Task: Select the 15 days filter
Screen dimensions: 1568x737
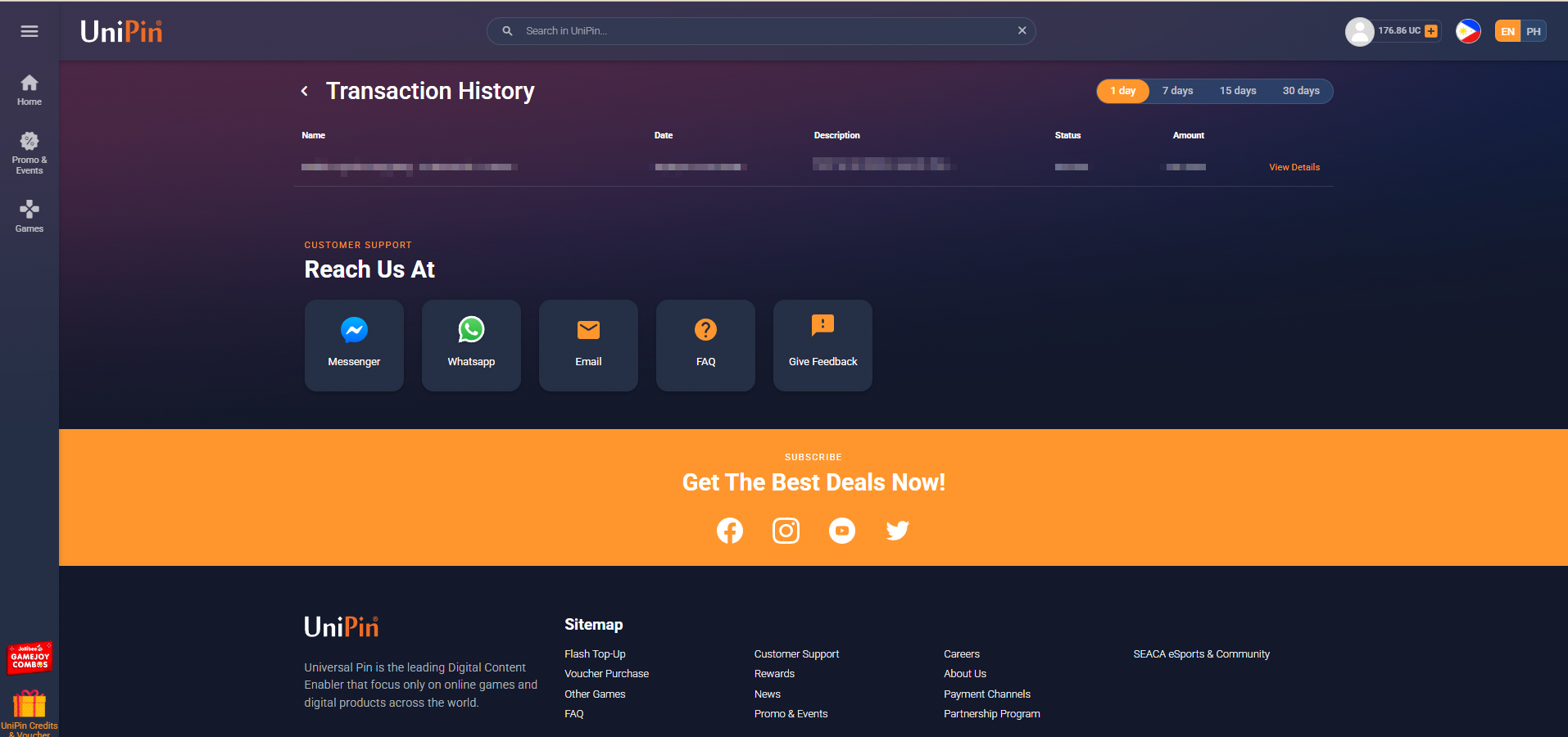Action: 1238,91
